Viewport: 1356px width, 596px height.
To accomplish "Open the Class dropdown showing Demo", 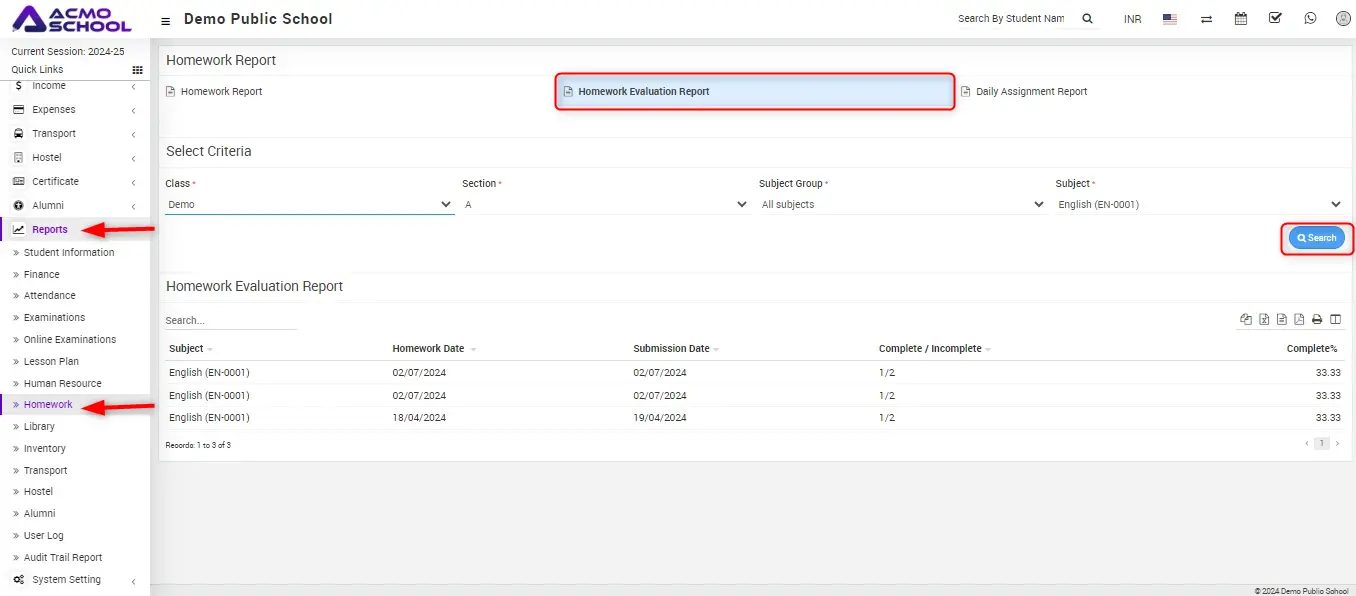I will tap(309, 204).
